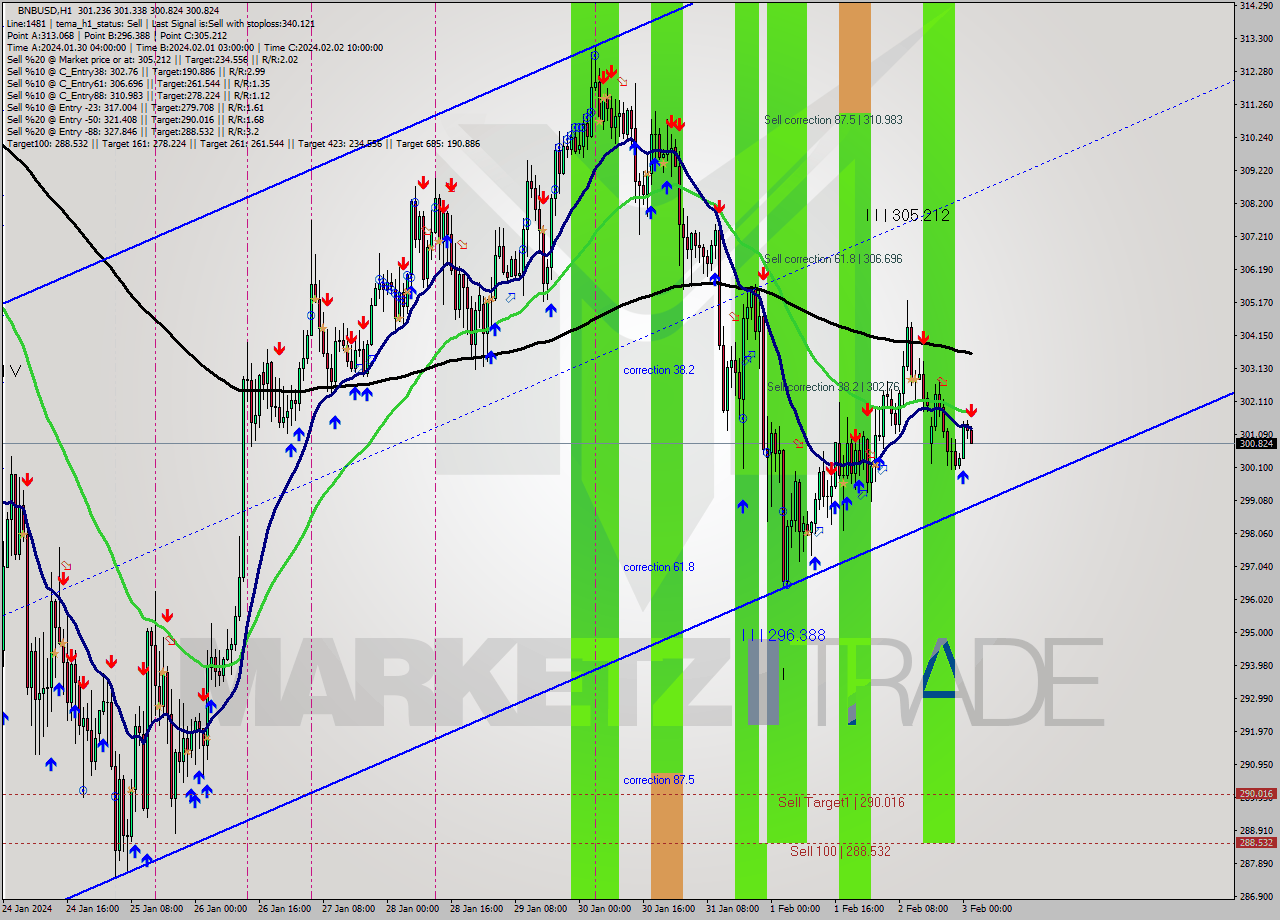Select the '| | | 305.212' price label
The image size is (1280, 920).
908,215
